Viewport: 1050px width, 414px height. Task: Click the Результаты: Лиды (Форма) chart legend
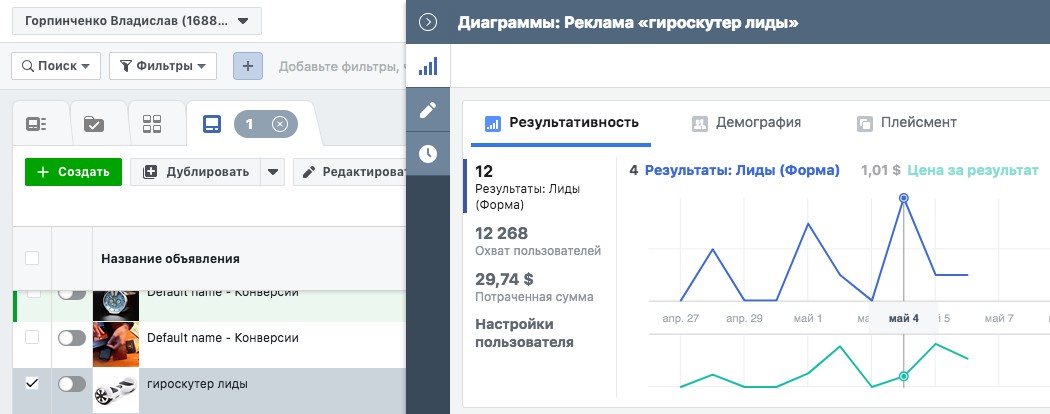[741, 171]
